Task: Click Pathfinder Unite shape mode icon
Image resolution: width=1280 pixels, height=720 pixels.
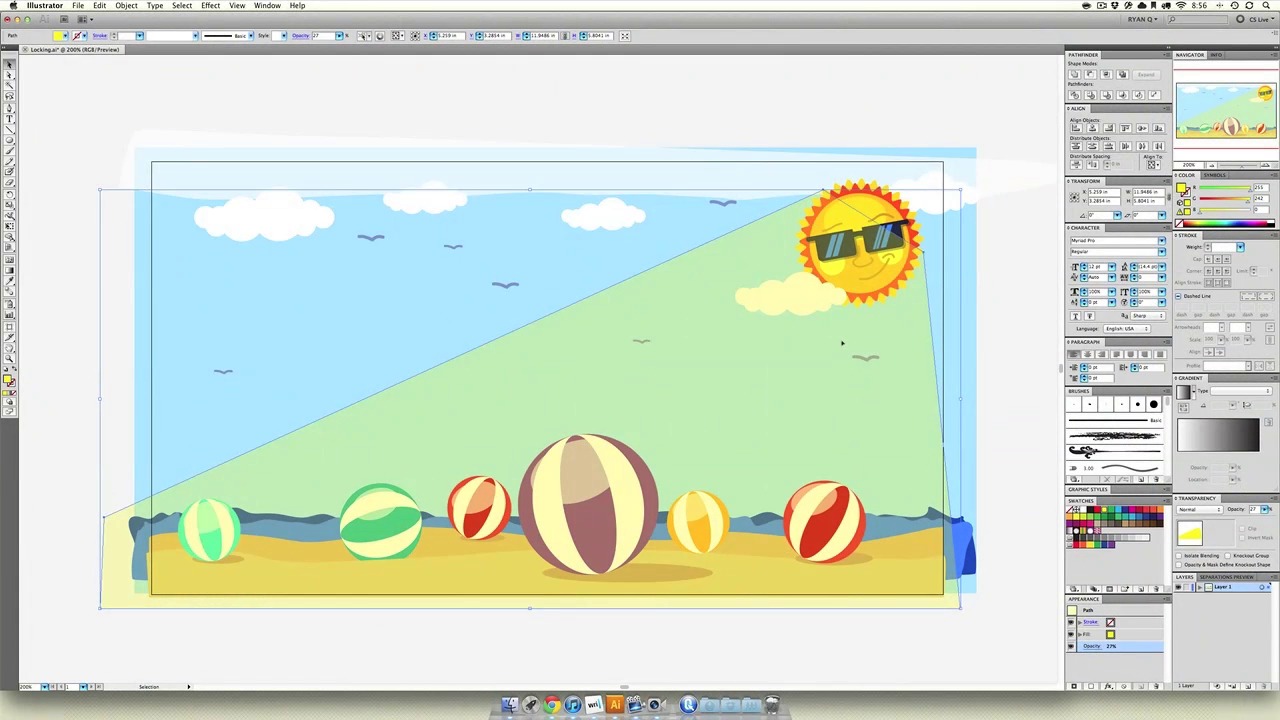Action: pyautogui.click(x=1074, y=74)
